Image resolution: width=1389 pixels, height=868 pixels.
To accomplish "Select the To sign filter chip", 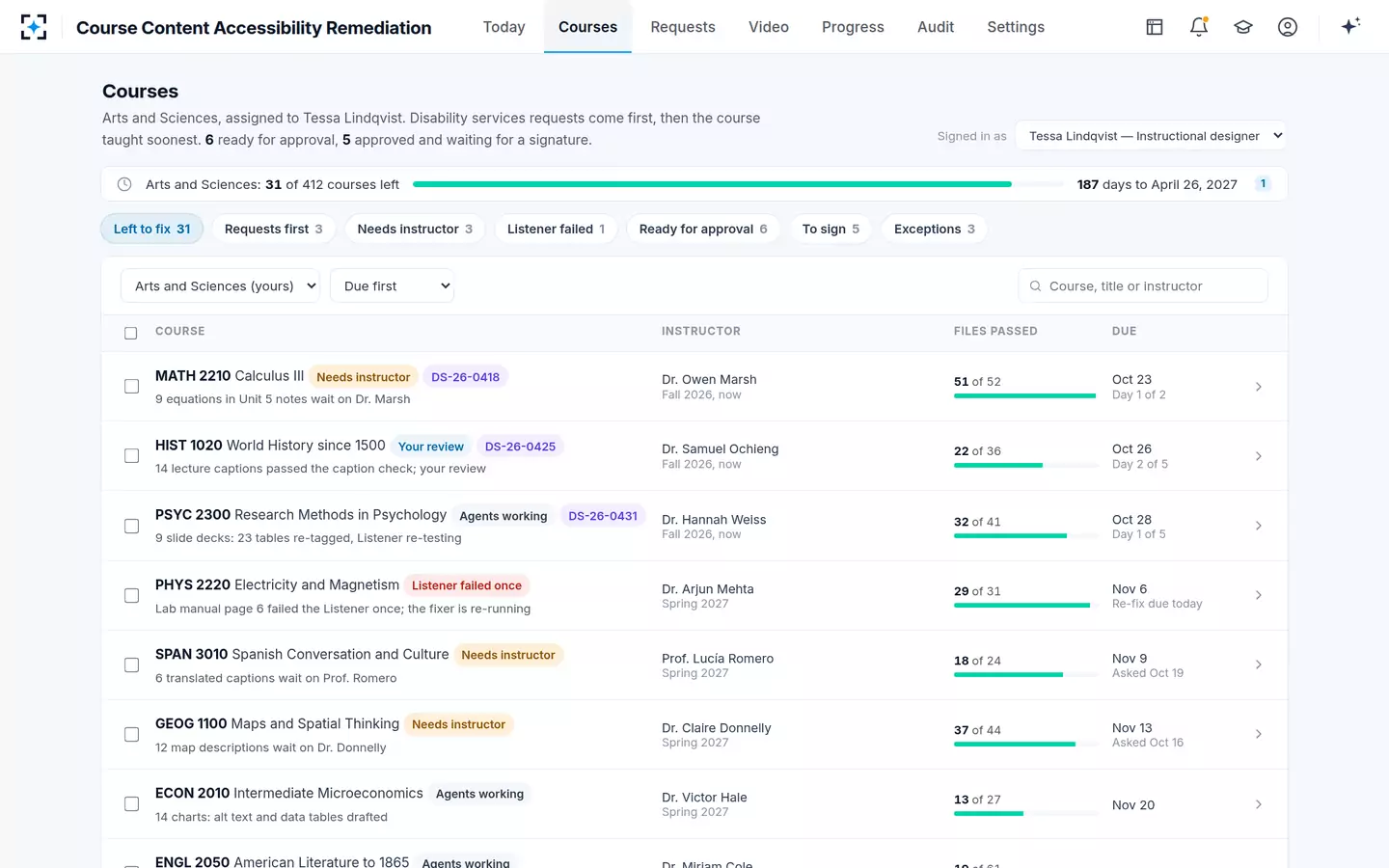I will 831,229.
